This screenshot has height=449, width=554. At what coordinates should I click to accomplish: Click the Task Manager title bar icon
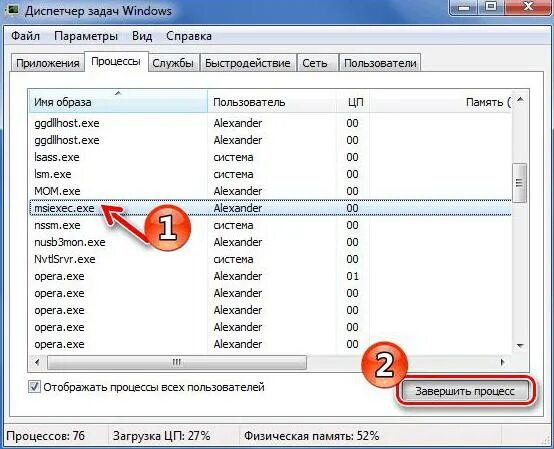(13, 9)
